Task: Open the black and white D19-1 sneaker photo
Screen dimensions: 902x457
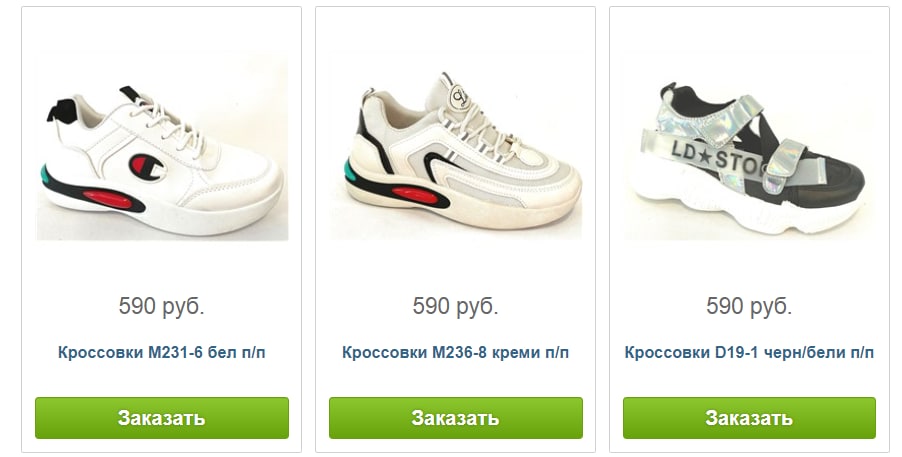Action: [749, 146]
